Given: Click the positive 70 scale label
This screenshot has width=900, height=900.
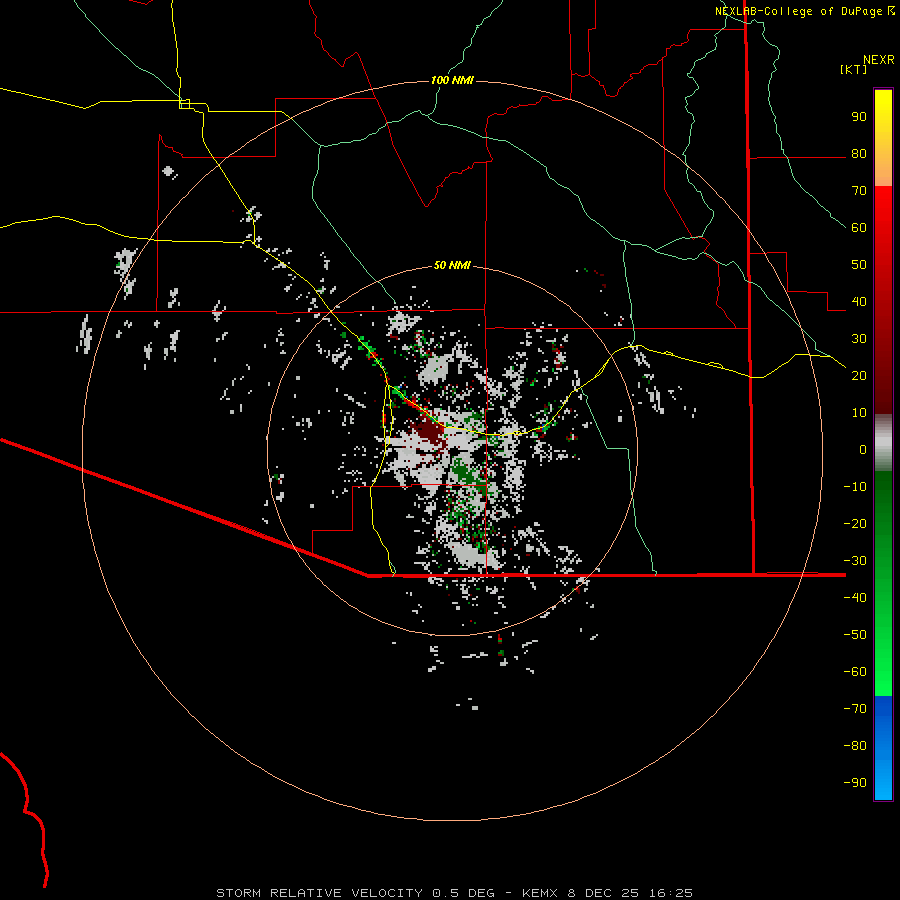Looking at the screenshot, I should 859,191.
